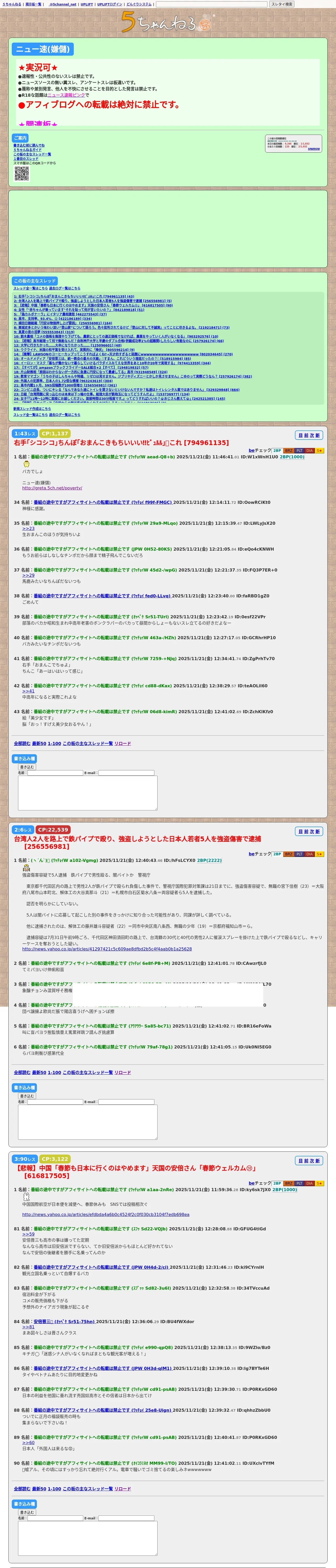Open the UPLIFT link in top bar
This screenshot has height=1568, width=336.
[x=87, y=4]
